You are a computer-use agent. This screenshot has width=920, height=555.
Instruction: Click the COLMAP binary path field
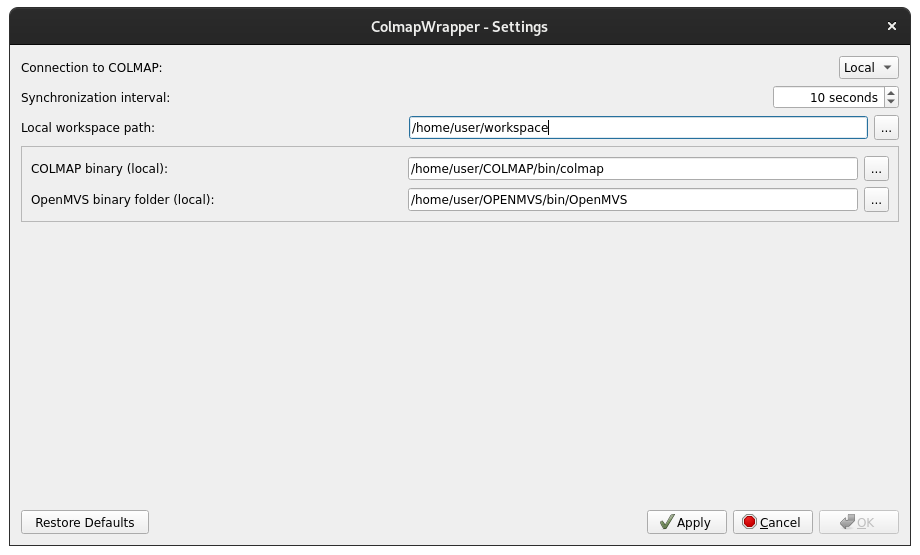(x=632, y=169)
